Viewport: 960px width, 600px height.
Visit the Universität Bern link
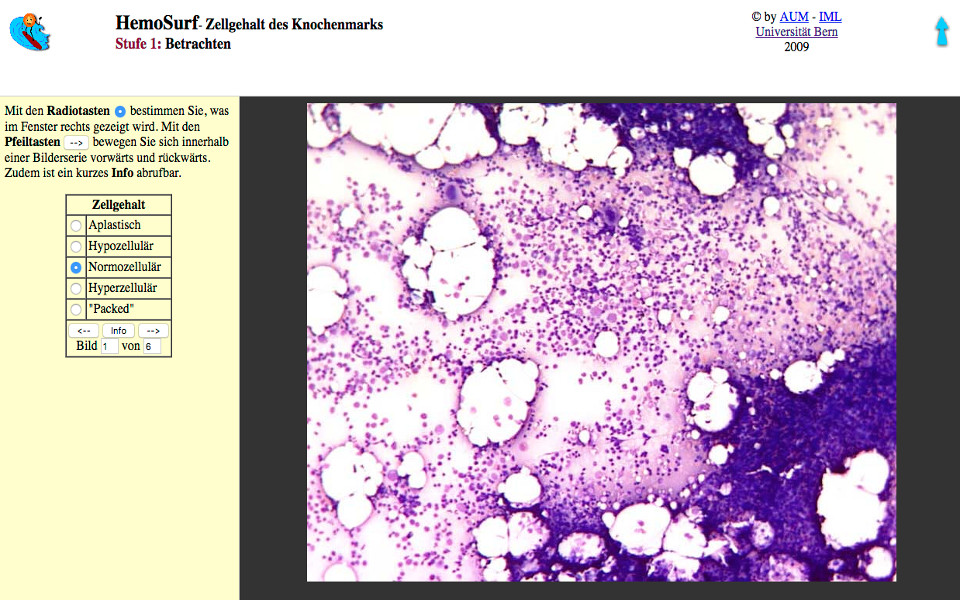point(796,32)
